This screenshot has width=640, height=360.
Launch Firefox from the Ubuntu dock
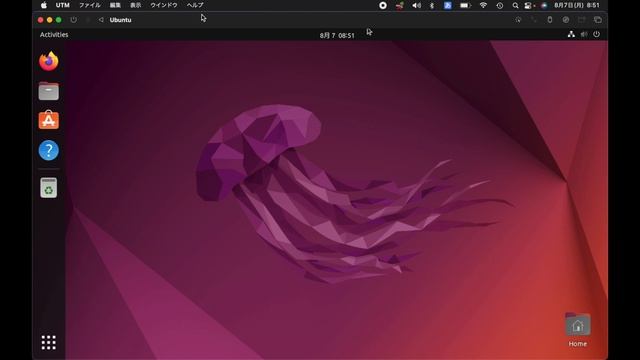[49, 61]
